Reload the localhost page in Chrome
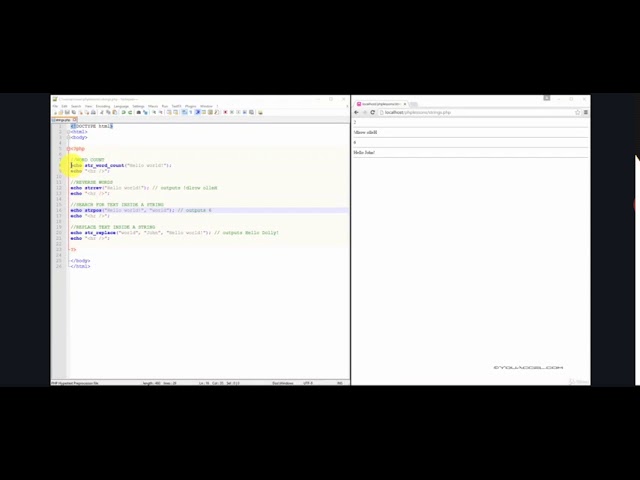 point(372,112)
